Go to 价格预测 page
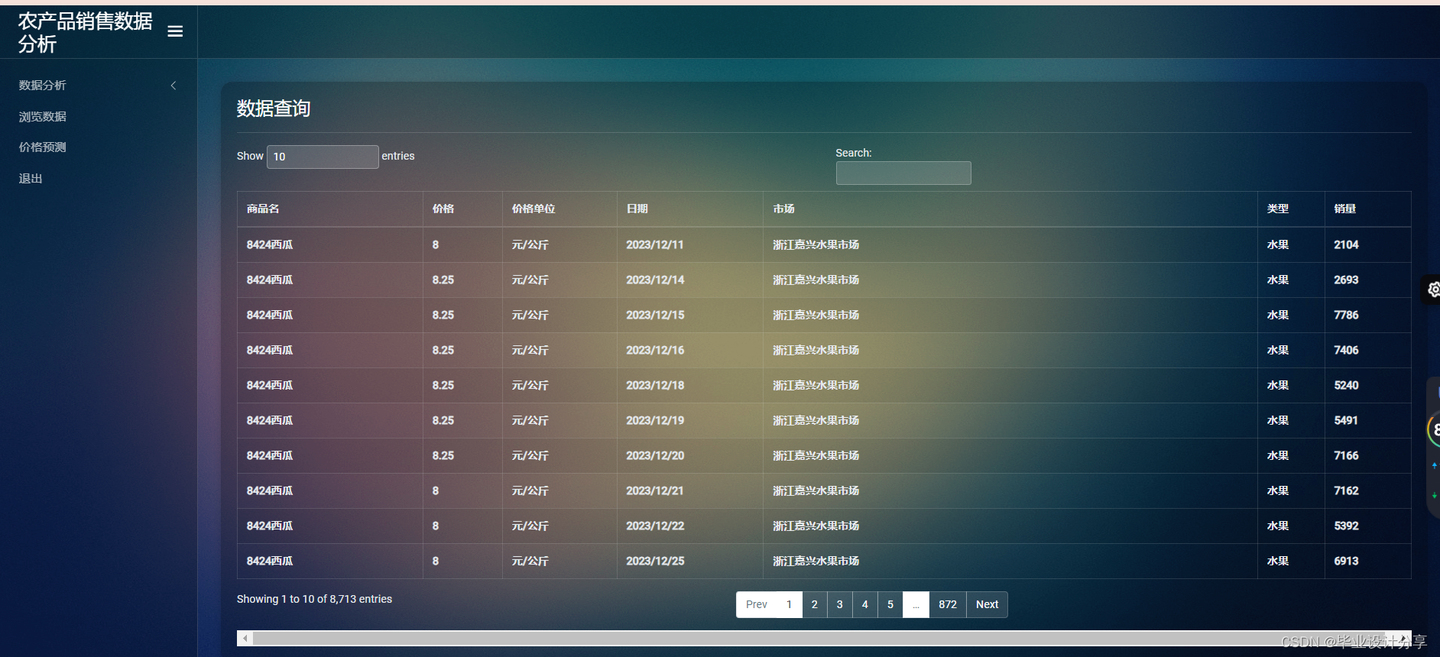 pos(42,147)
